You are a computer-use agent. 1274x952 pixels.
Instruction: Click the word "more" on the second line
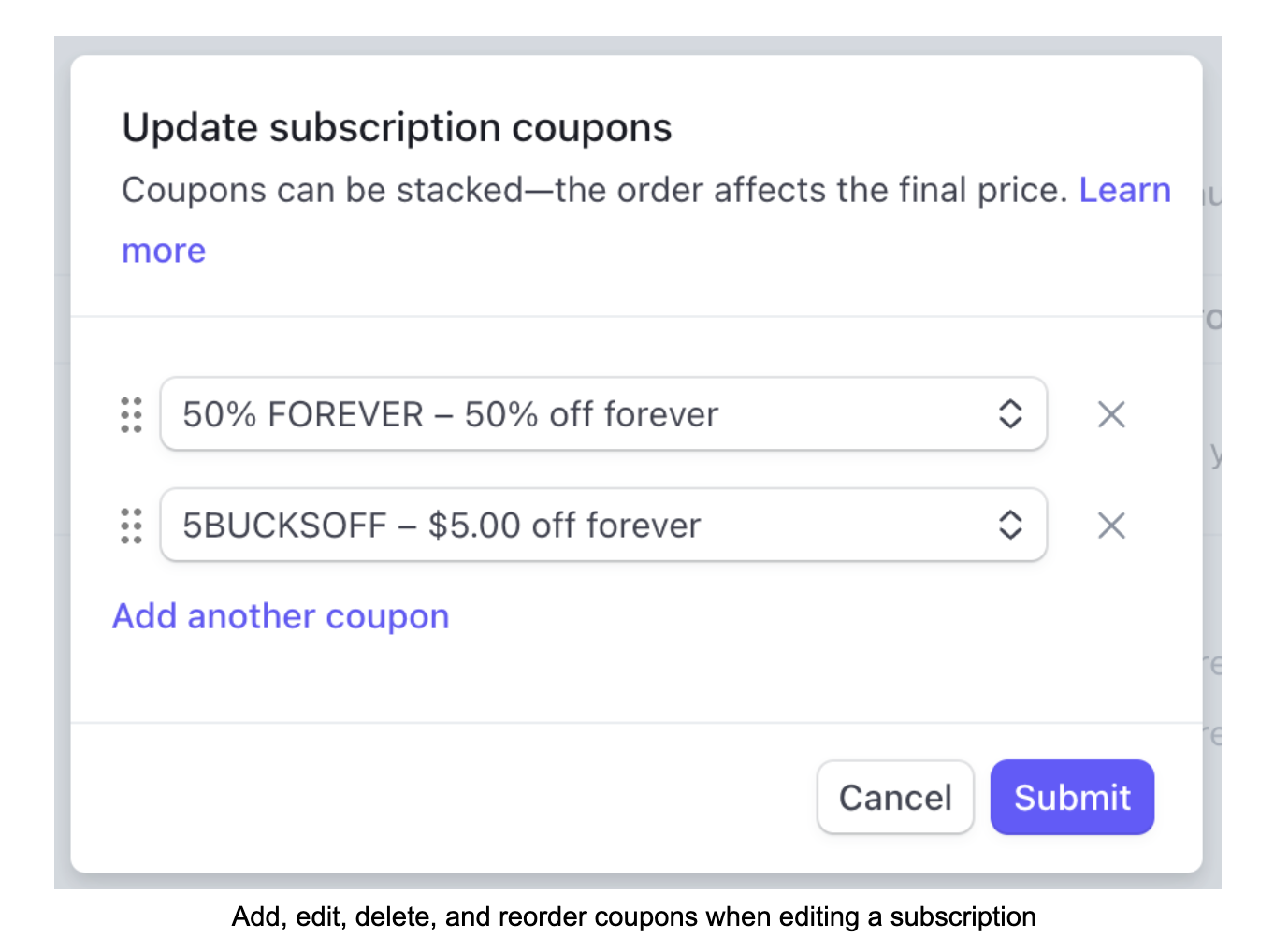click(164, 251)
